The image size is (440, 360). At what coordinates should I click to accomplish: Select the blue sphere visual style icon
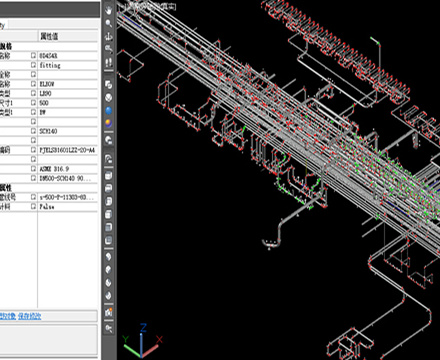[x=109, y=110]
